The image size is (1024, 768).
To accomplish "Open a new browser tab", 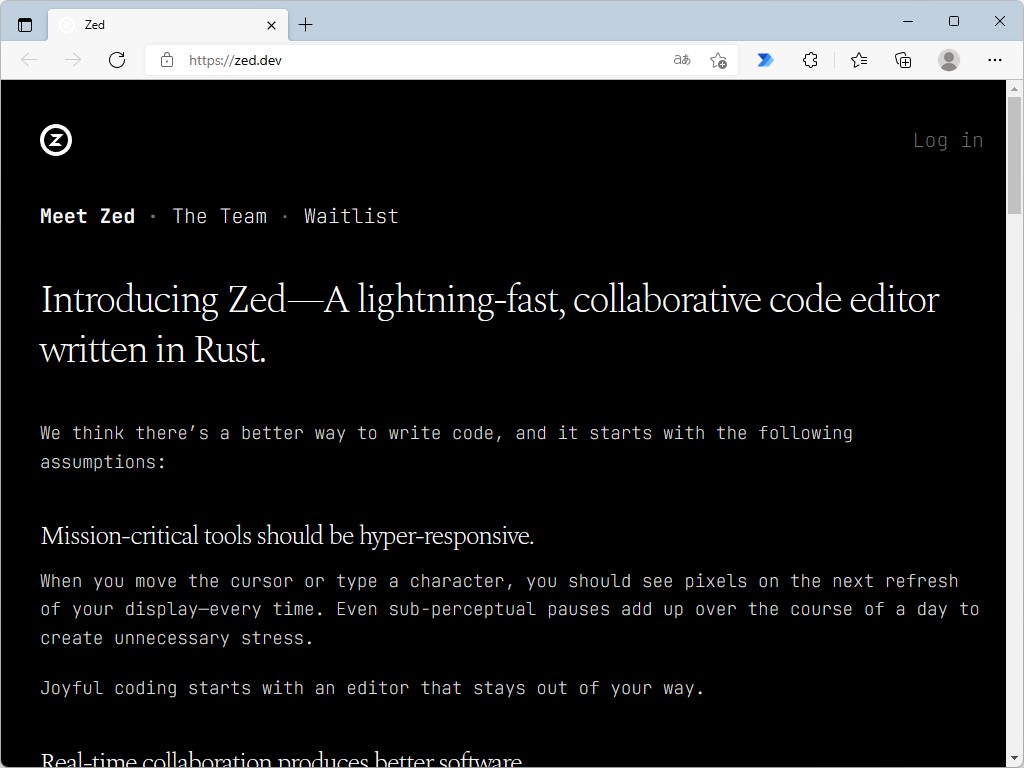I will (x=306, y=24).
